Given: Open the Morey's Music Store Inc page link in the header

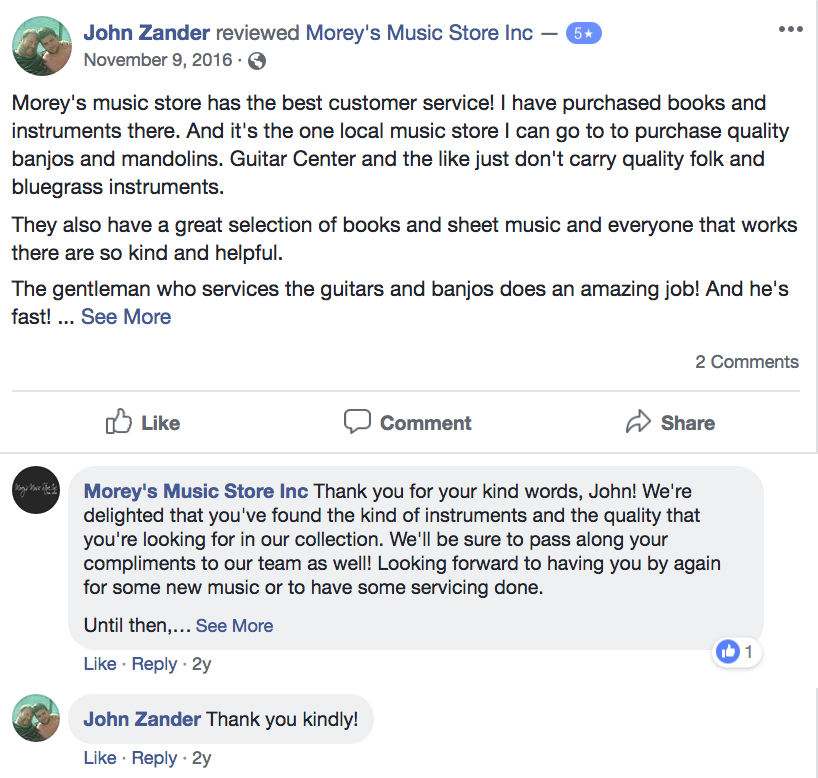Looking at the screenshot, I should [419, 33].
